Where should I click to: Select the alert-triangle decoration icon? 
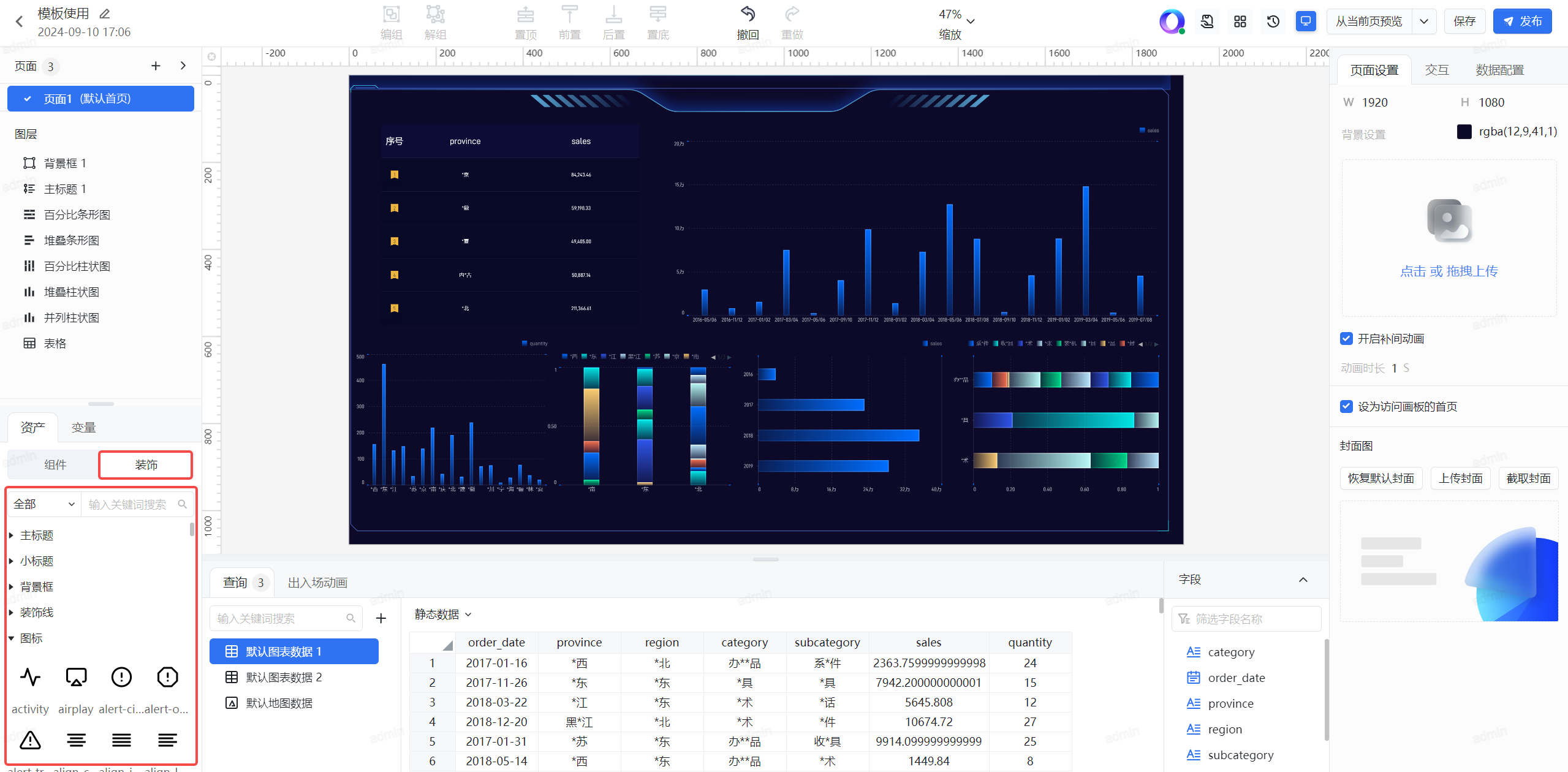click(30, 740)
